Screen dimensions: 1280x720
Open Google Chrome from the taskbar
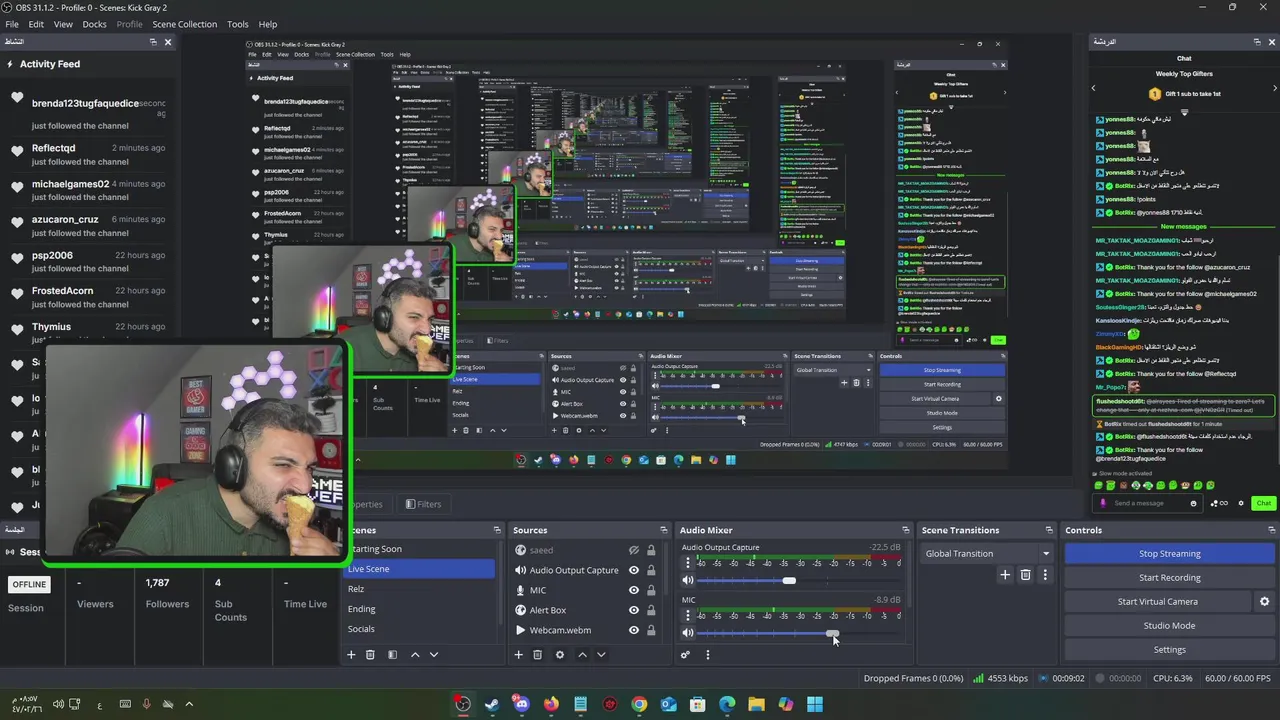[x=639, y=704]
